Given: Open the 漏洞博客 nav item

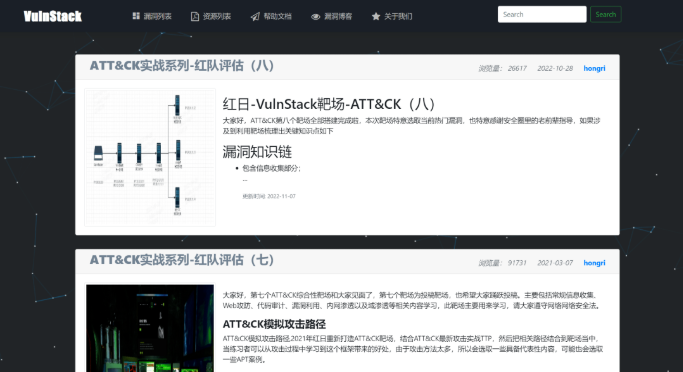Looking at the screenshot, I should pos(331,17).
